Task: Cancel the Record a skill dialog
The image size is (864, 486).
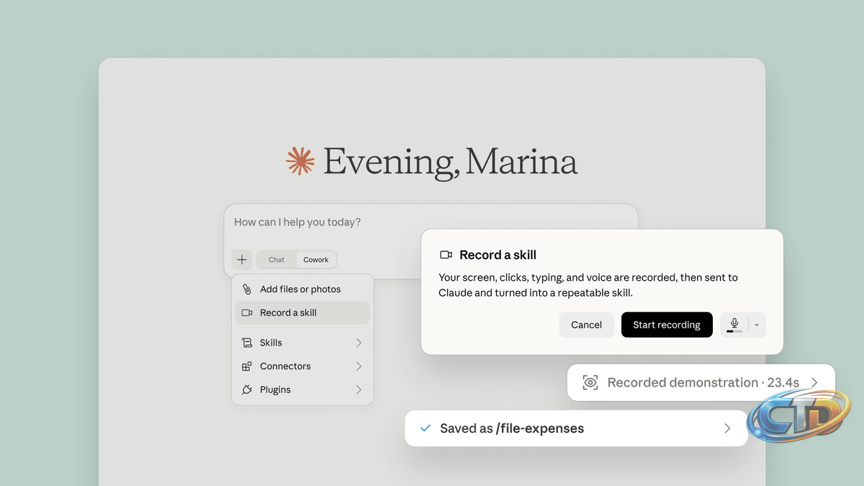Action: point(586,325)
